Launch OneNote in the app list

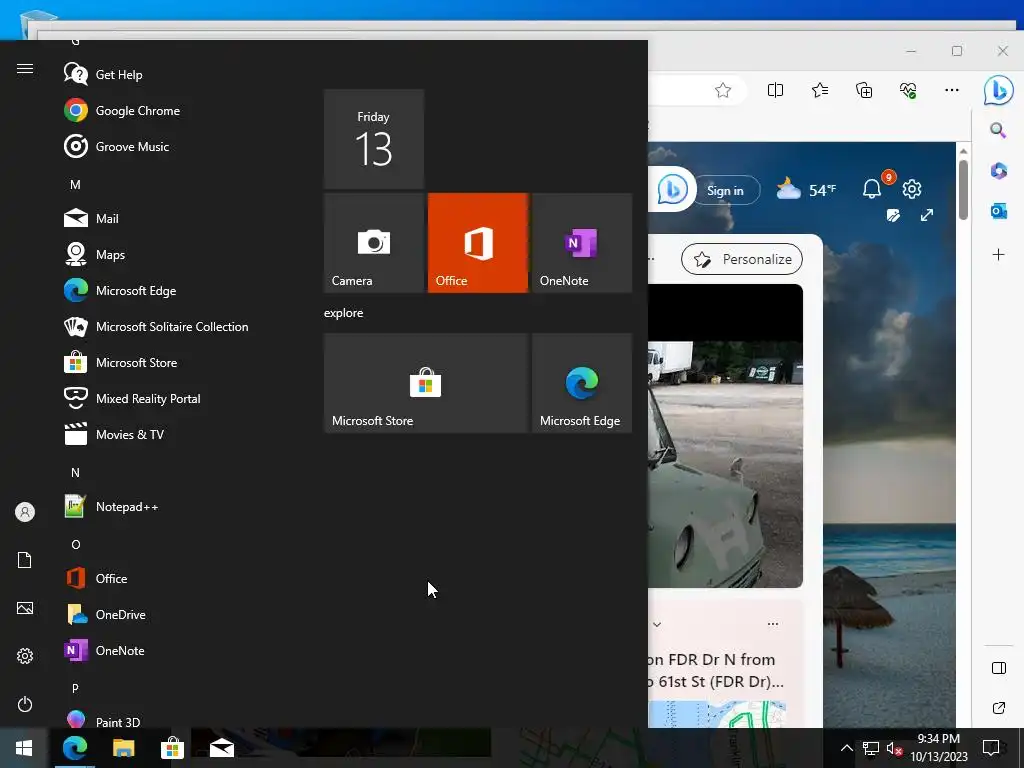(157, 650)
